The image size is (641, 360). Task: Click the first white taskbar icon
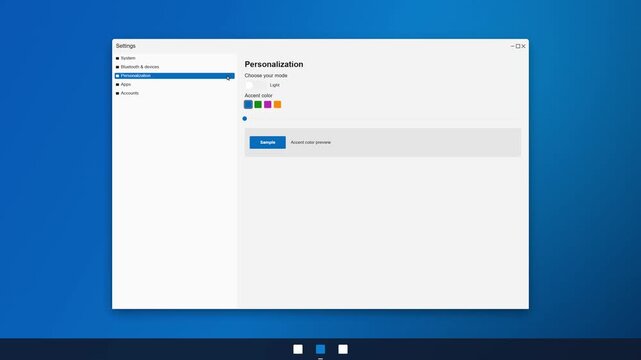[298, 349]
